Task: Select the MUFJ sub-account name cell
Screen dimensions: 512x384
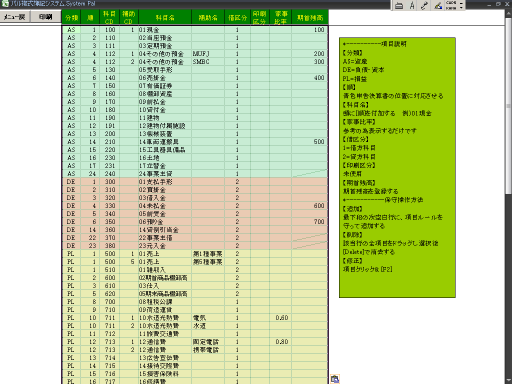Action: click(x=208, y=54)
